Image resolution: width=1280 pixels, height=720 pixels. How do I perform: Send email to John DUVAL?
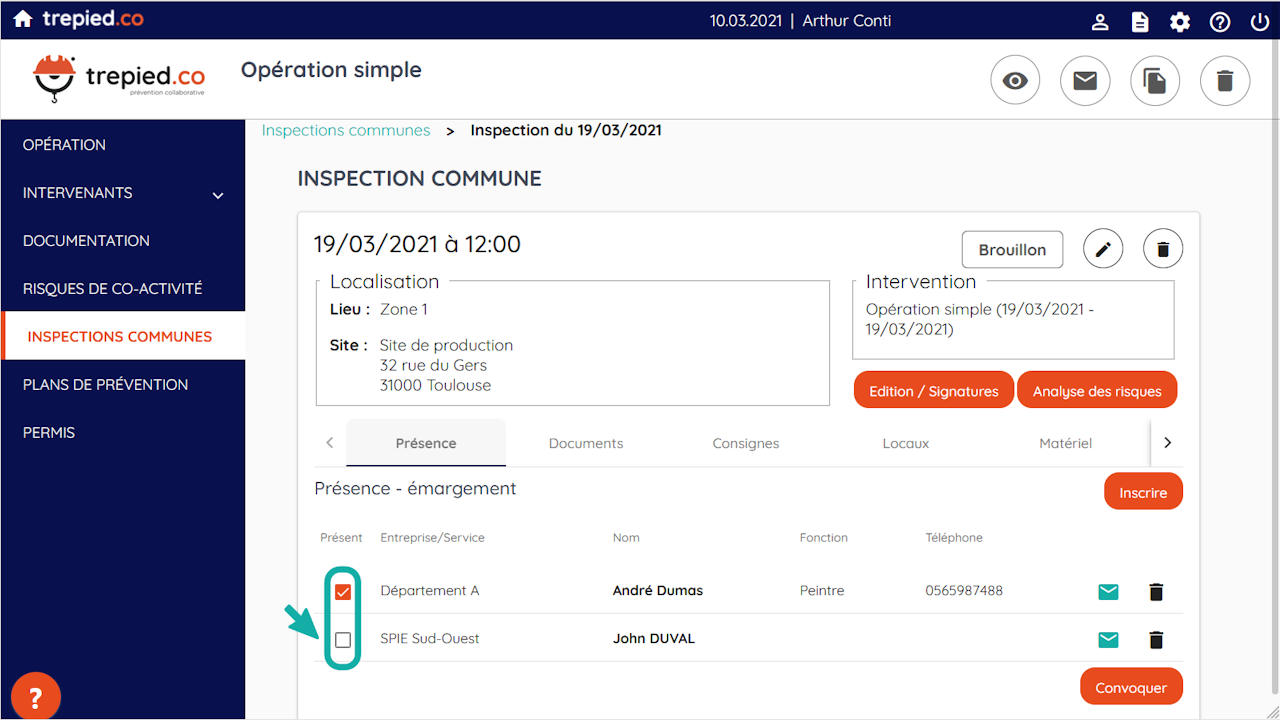click(1108, 640)
